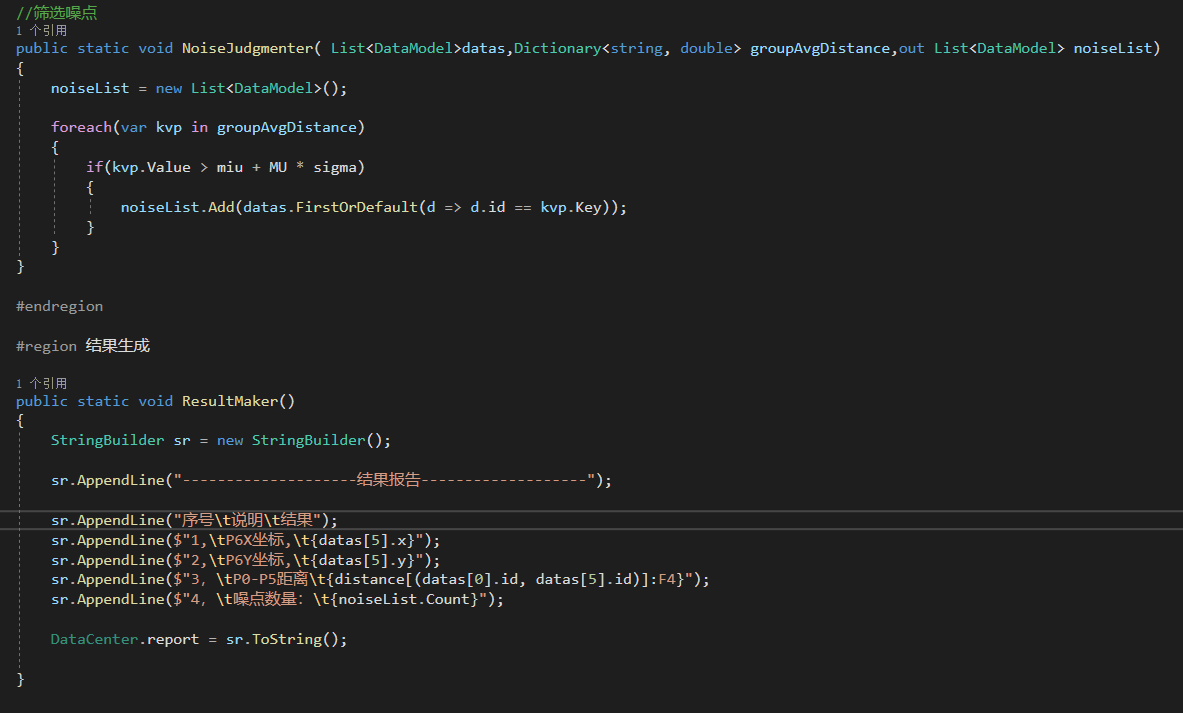Click the P0-P5距离 AppendLine line
The image size is (1183, 713).
pos(380,579)
